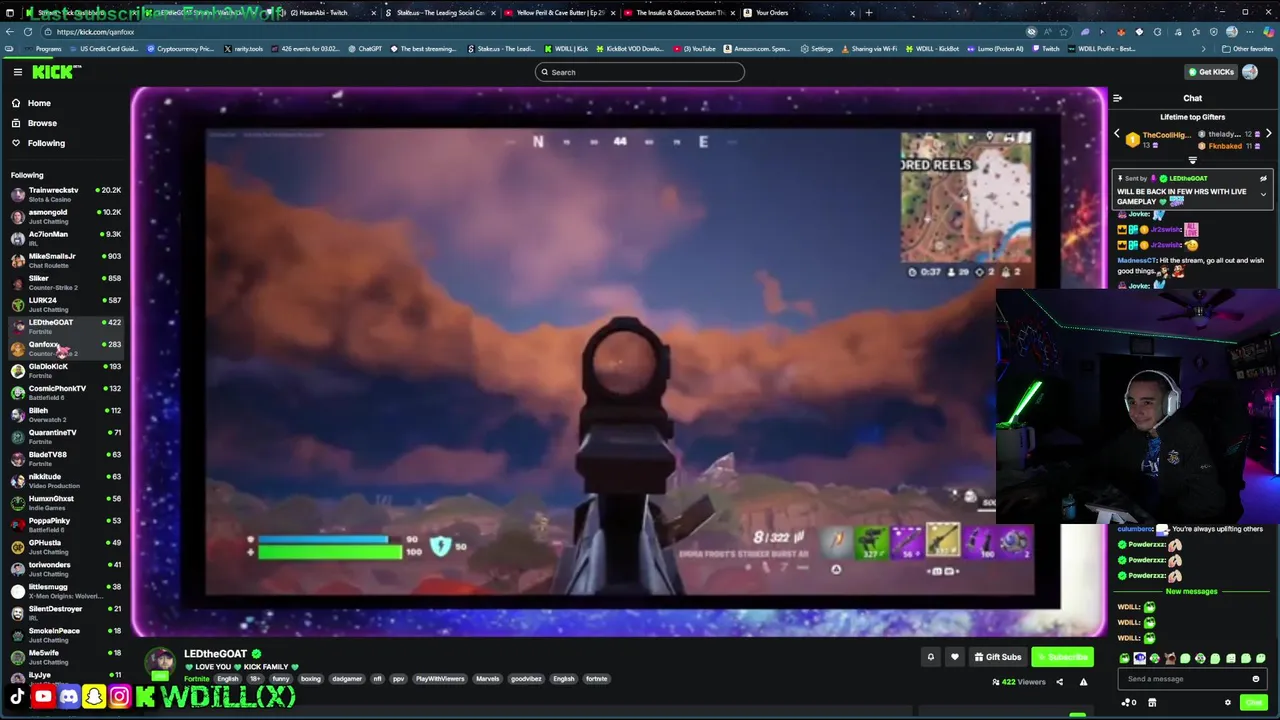Click the Gift Subs button
1280x720 pixels.
(998, 657)
